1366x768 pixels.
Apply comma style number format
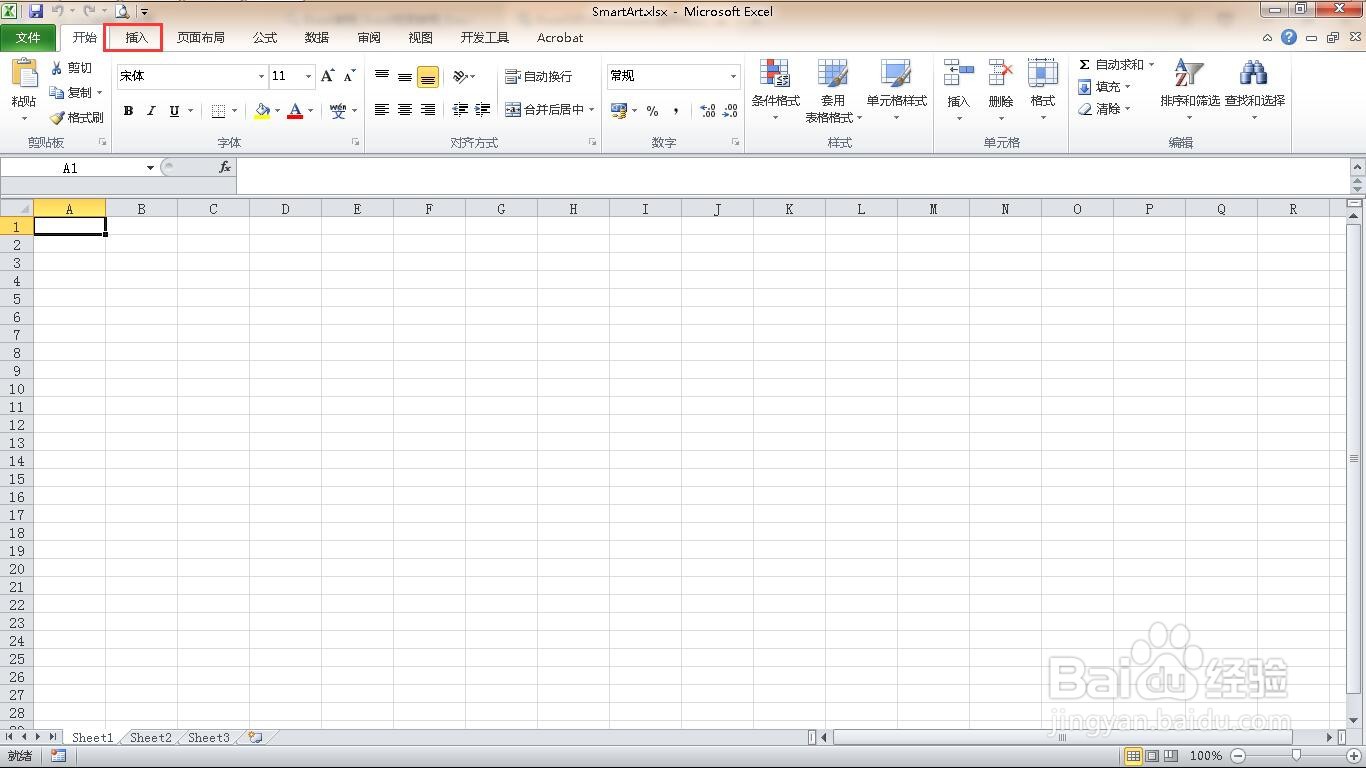click(675, 111)
